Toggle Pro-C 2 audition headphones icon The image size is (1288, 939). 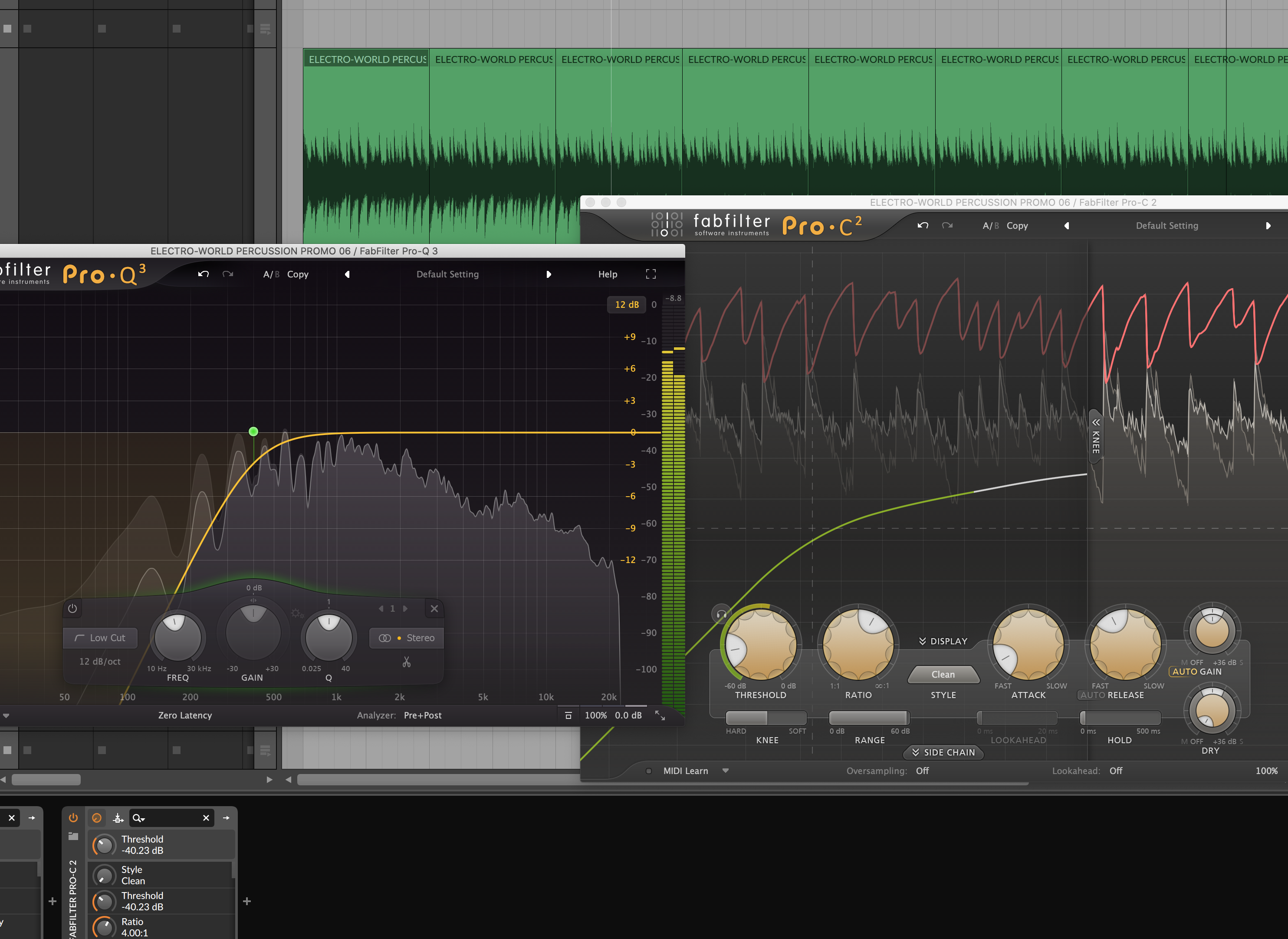[721, 614]
